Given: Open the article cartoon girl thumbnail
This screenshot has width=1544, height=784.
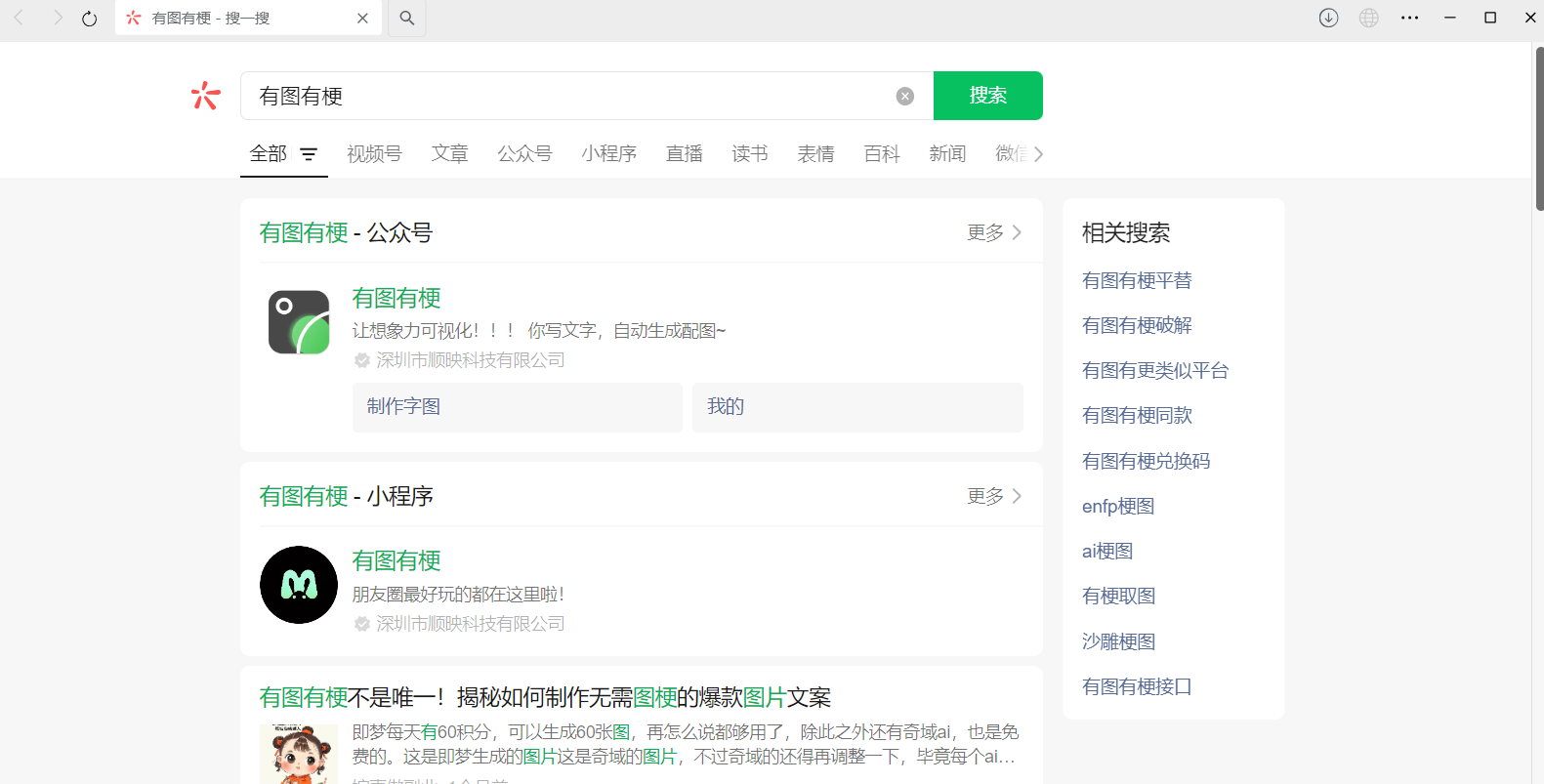Looking at the screenshot, I should (x=299, y=754).
